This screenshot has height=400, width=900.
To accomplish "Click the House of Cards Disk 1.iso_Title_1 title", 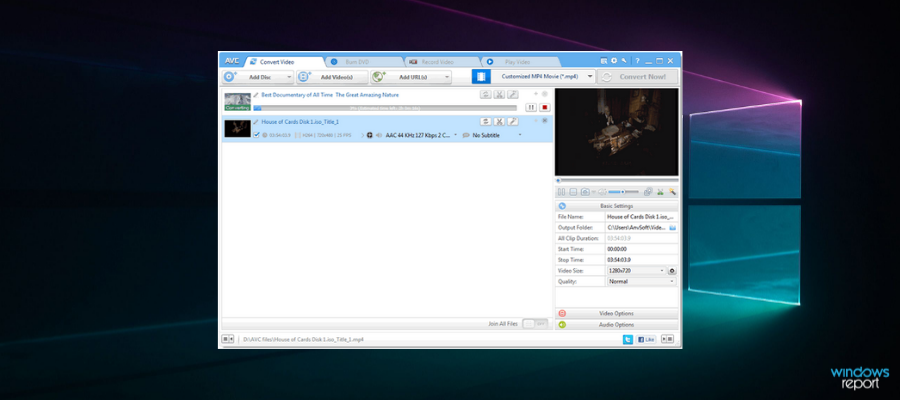I will pyautogui.click(x=300, y=122).
